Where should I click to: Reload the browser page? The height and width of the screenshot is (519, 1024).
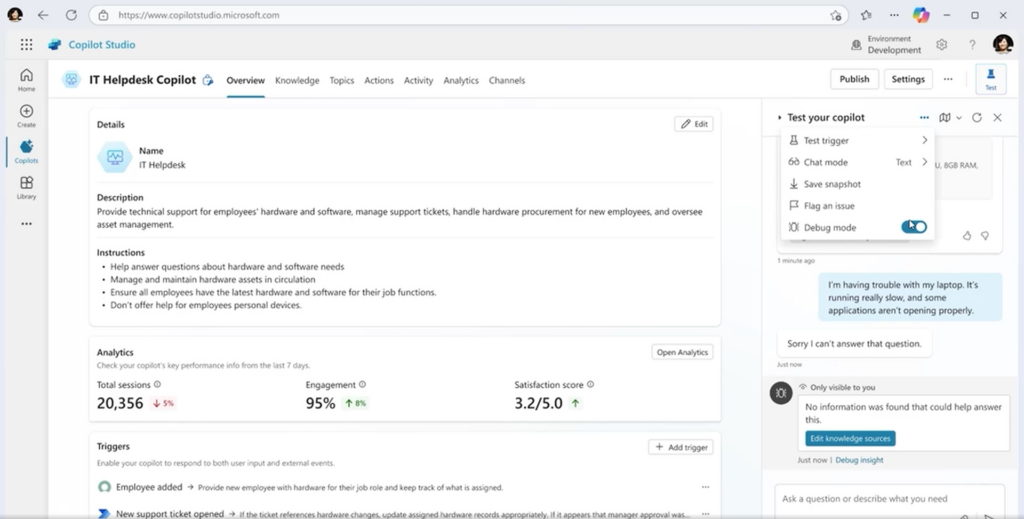[x=71, y=15]
